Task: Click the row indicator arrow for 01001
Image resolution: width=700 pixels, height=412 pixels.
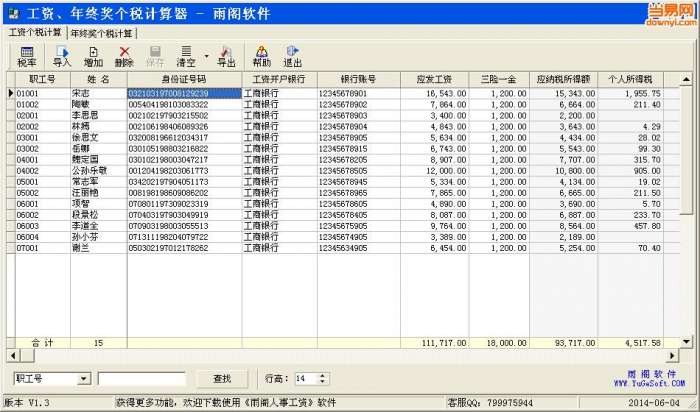Action: click(x=11, y=93)
